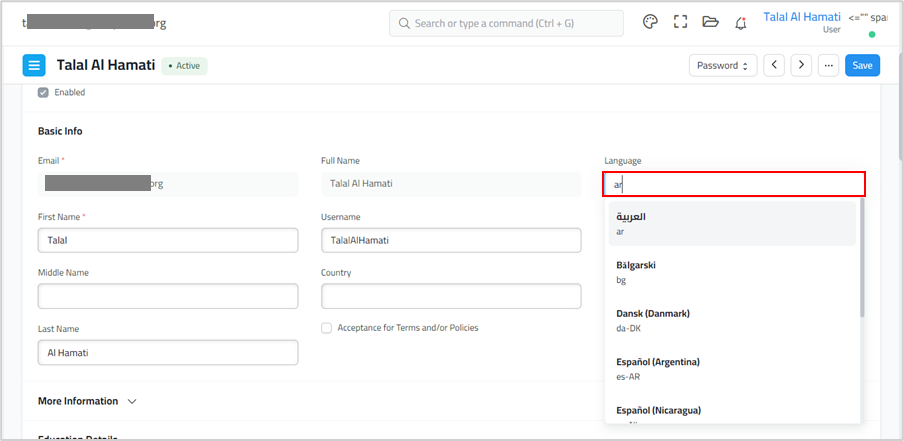Go to previous record arrow
904x441 pixels.
coord(774,65)
